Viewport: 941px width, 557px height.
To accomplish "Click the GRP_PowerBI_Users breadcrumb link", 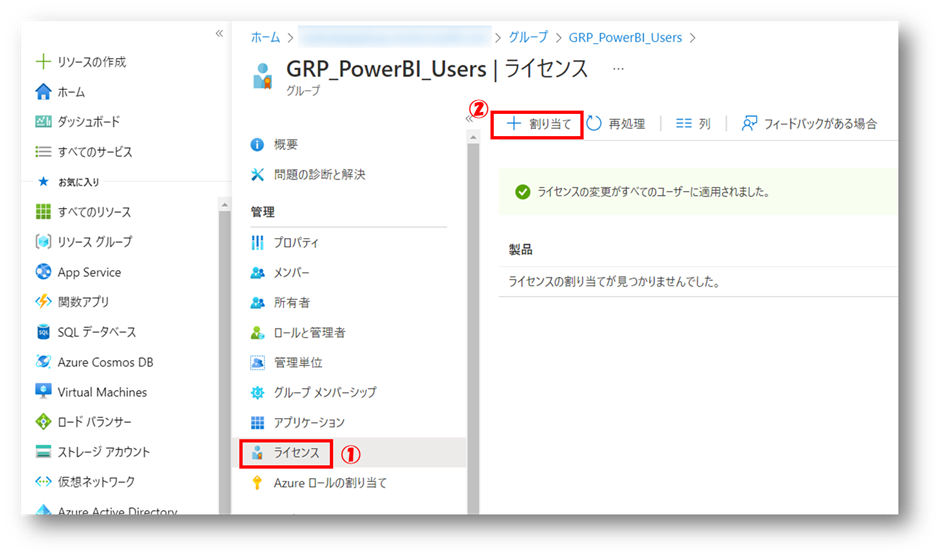I will click(x=625, y=37).
